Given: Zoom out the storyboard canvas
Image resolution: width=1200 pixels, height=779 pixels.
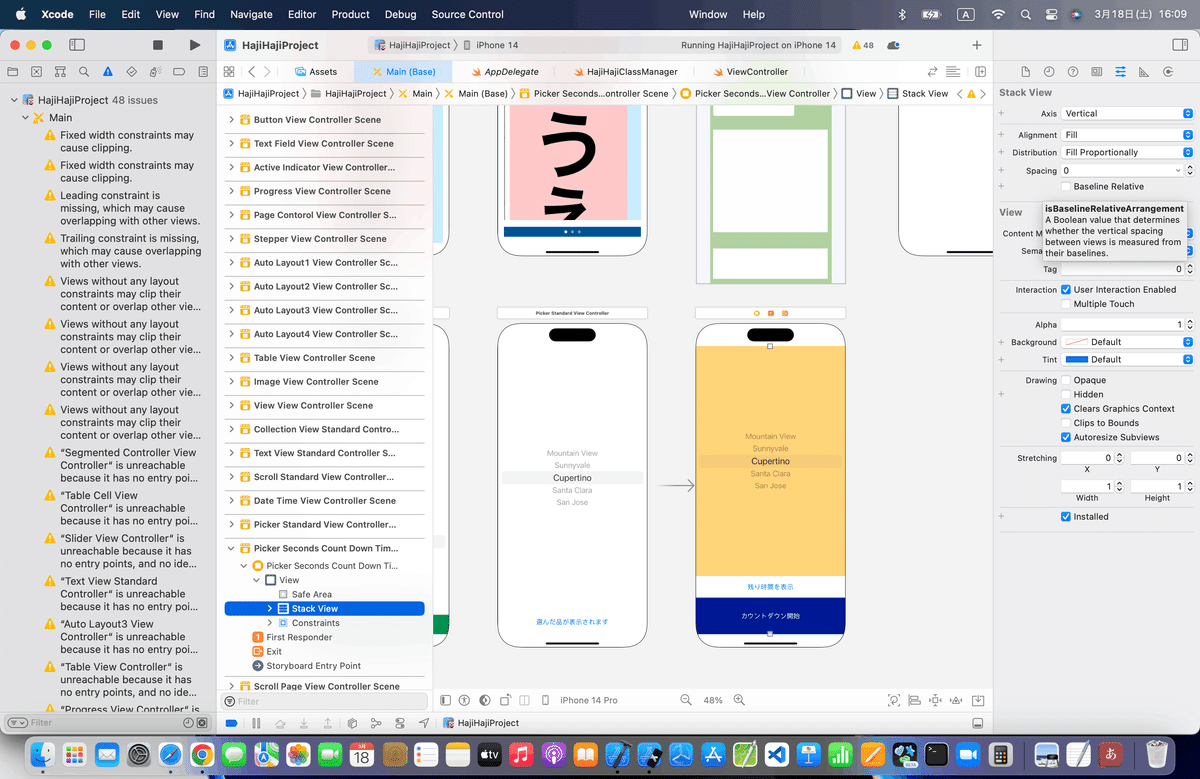Looking at the screenshot, I should 686,701.
